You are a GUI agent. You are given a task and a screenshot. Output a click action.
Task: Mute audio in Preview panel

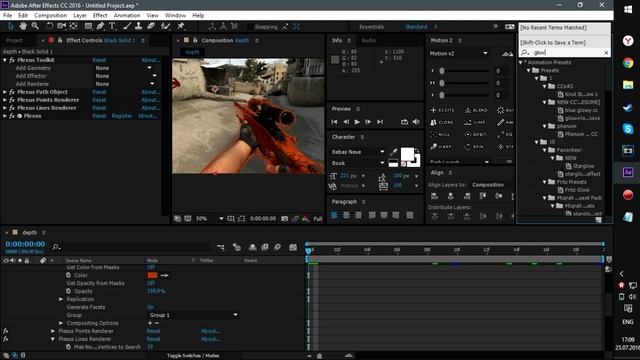point(416,122)
